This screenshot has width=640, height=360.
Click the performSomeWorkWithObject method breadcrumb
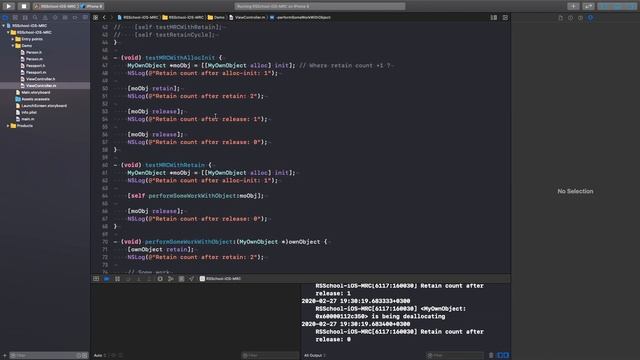coord(300,18)
